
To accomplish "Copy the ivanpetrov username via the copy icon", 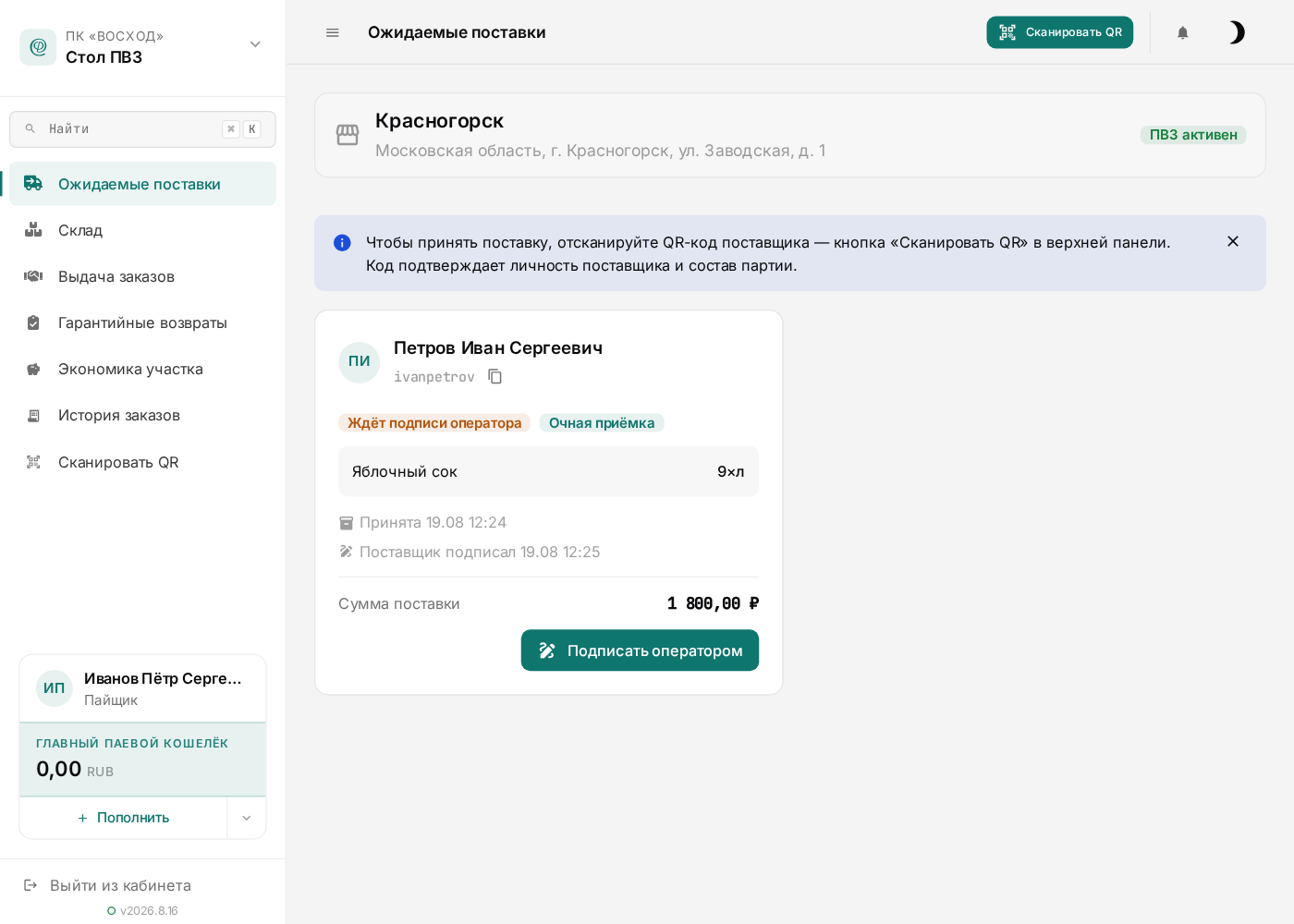I will (x=495, y=376).
